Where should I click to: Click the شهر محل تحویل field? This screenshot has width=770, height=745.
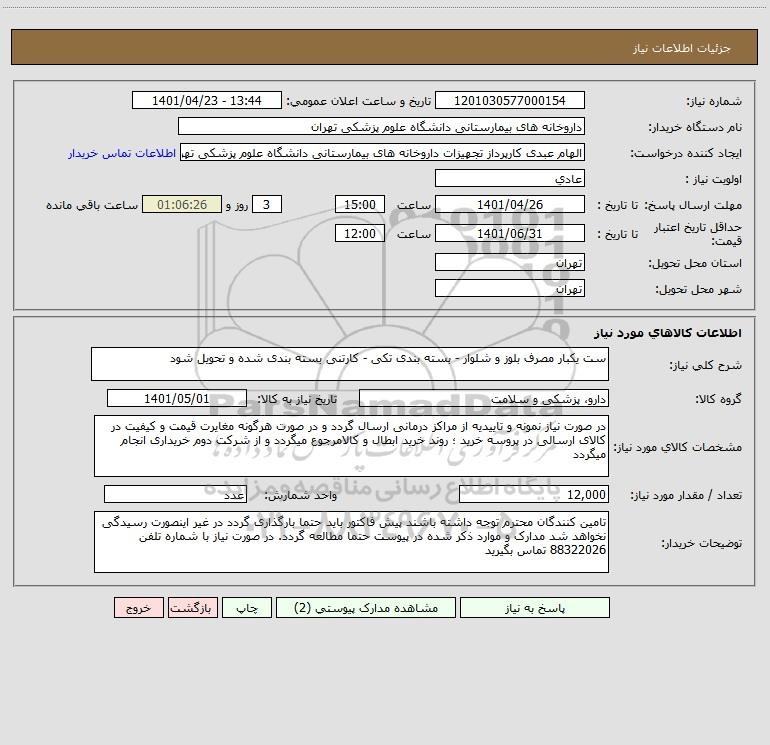(510, 288)
